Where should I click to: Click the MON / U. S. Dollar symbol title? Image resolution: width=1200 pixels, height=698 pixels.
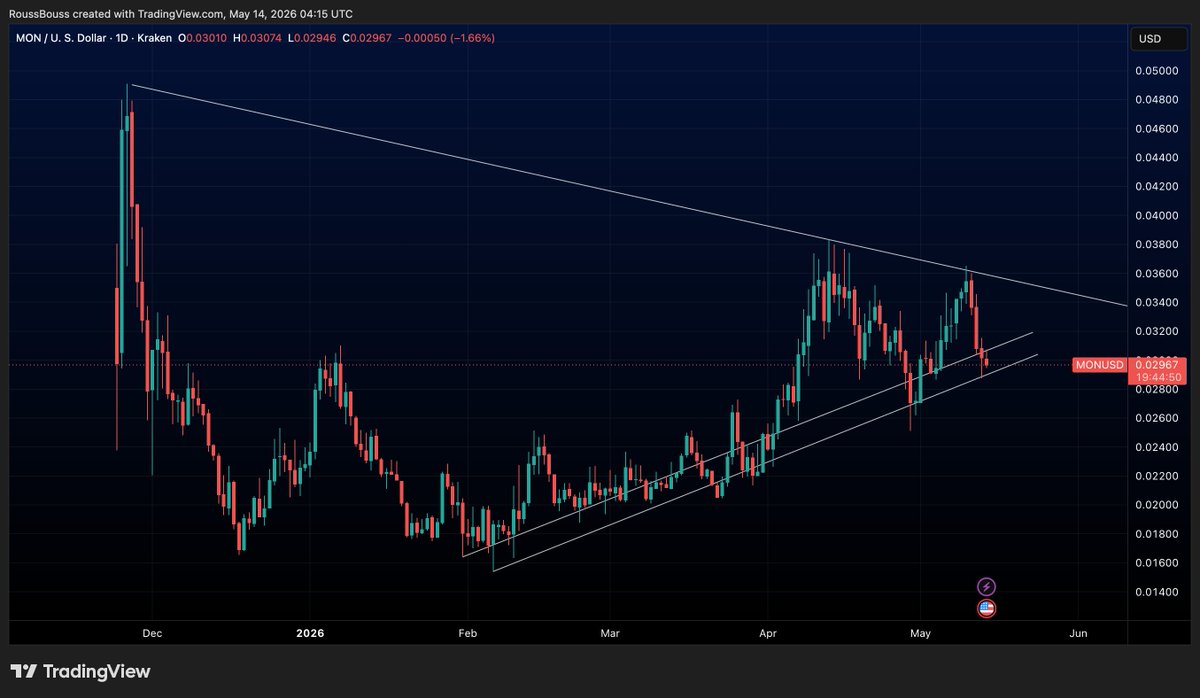[x=60, y=38]
